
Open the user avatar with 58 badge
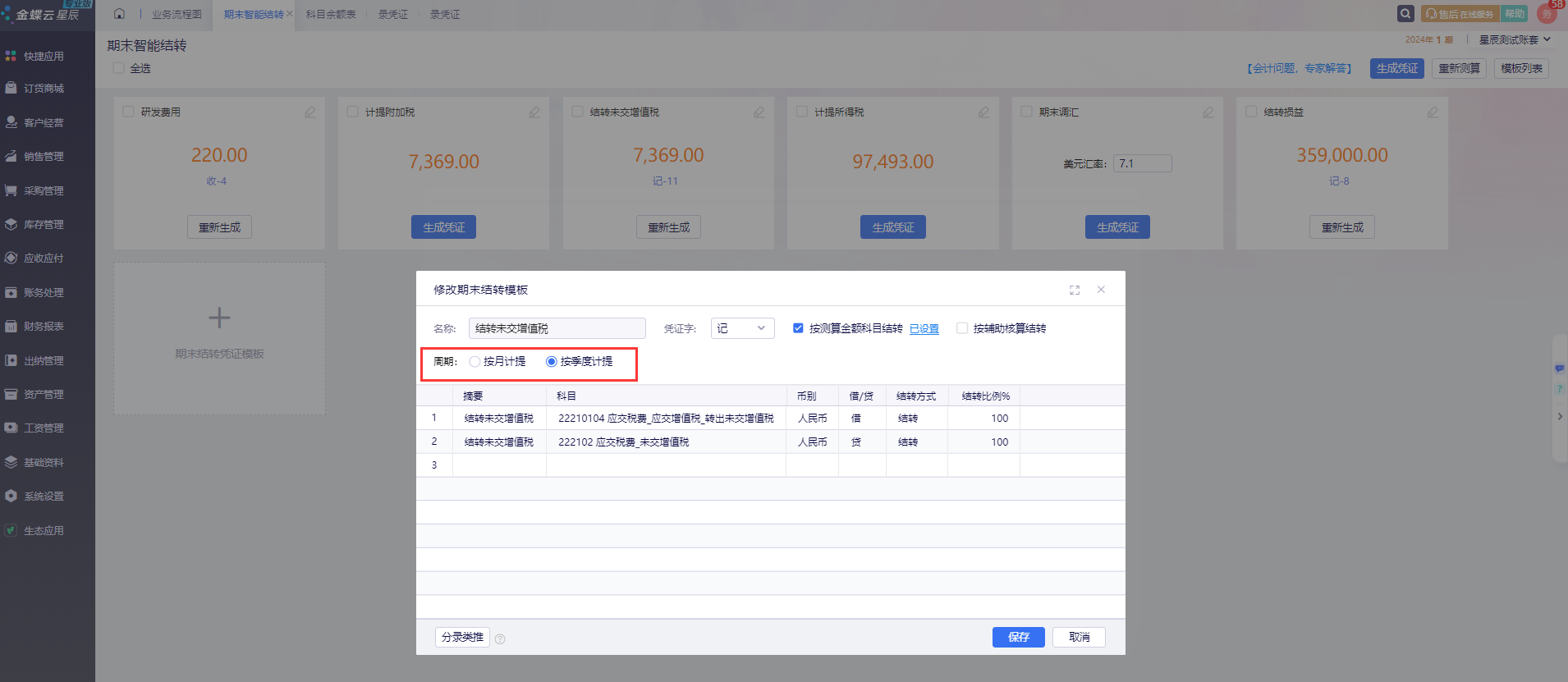tap(1547, 12)
